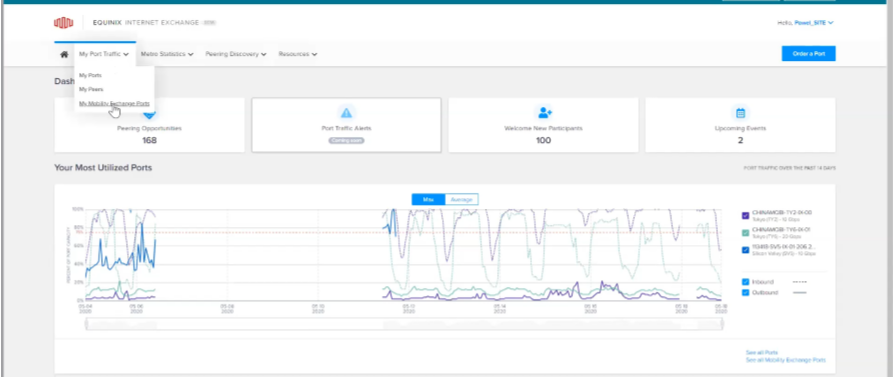Toggle the Inbound traffic checkbox

745,282
